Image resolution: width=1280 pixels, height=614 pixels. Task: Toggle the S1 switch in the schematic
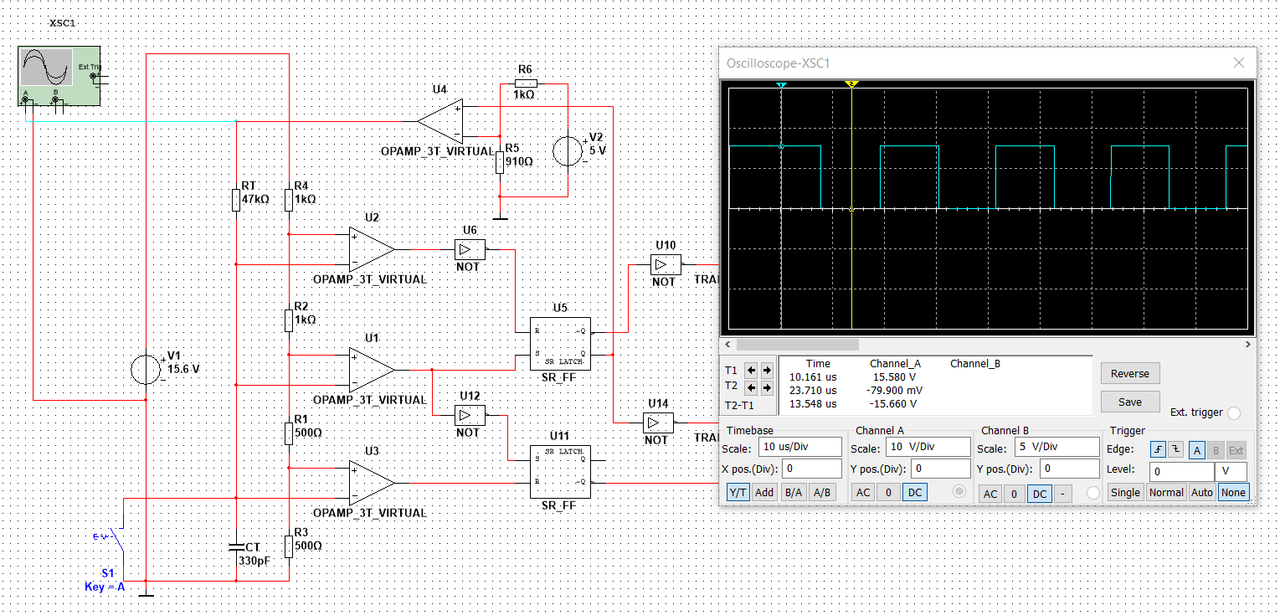pyautogui.click(x=115, y=542)
